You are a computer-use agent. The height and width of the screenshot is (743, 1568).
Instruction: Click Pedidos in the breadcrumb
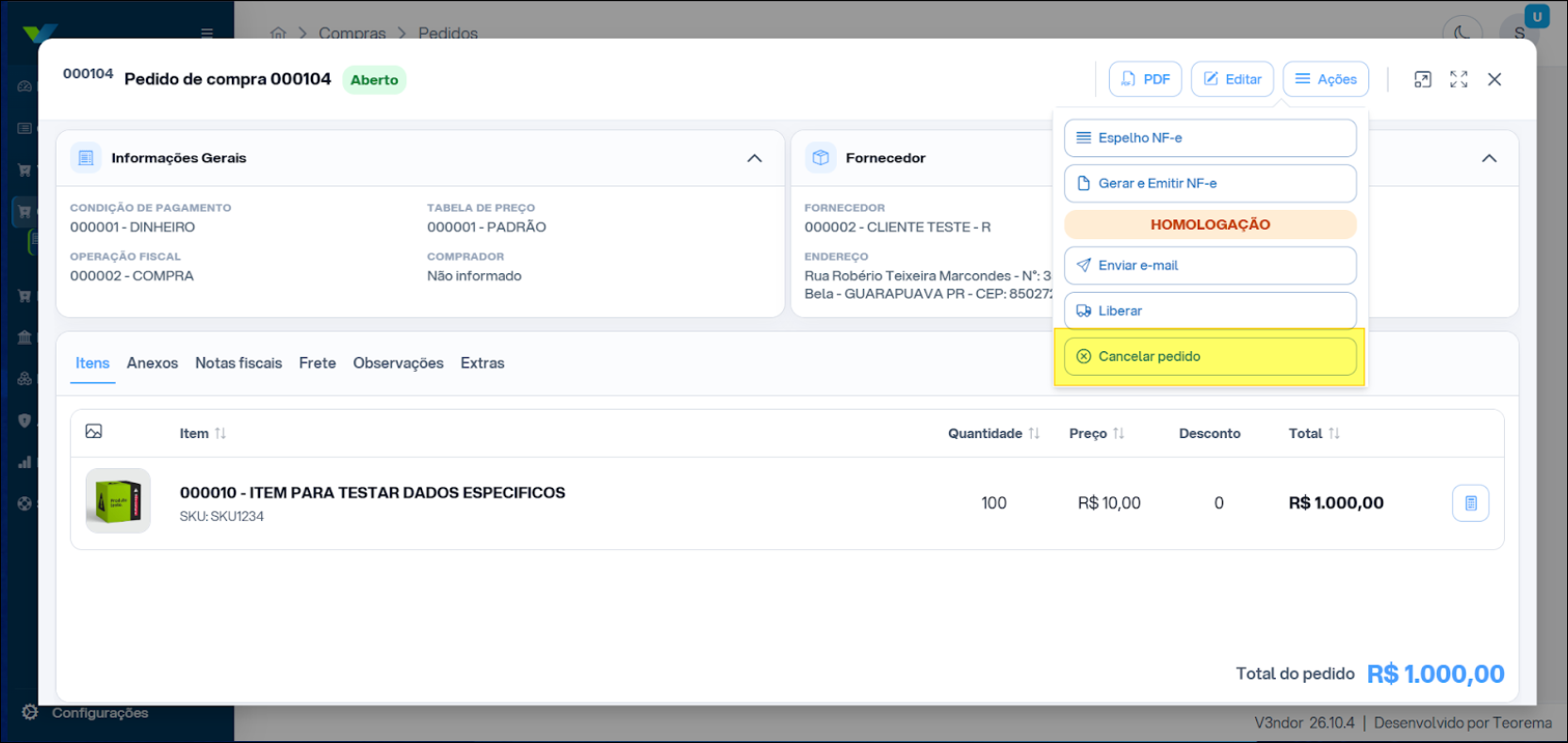point(448,33)
